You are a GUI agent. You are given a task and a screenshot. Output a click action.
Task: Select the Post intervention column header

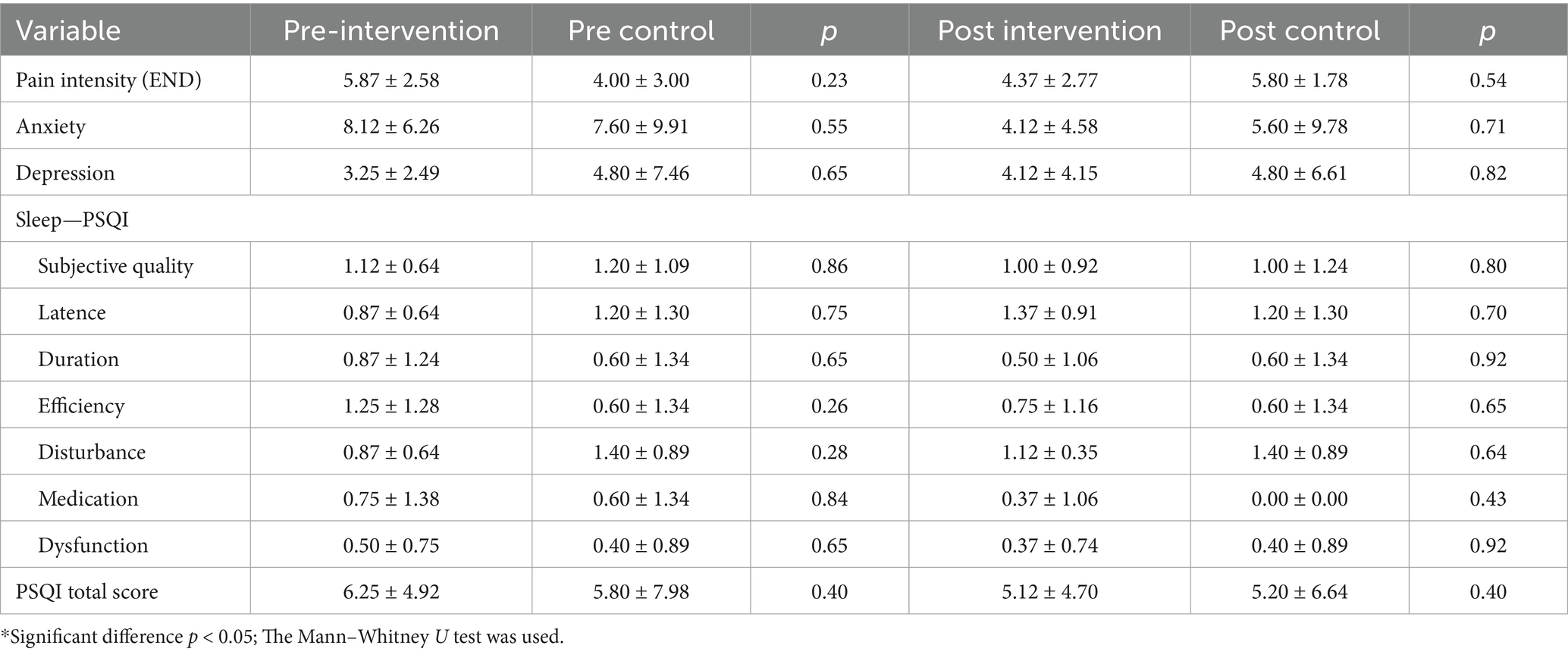click(1049, 30)
